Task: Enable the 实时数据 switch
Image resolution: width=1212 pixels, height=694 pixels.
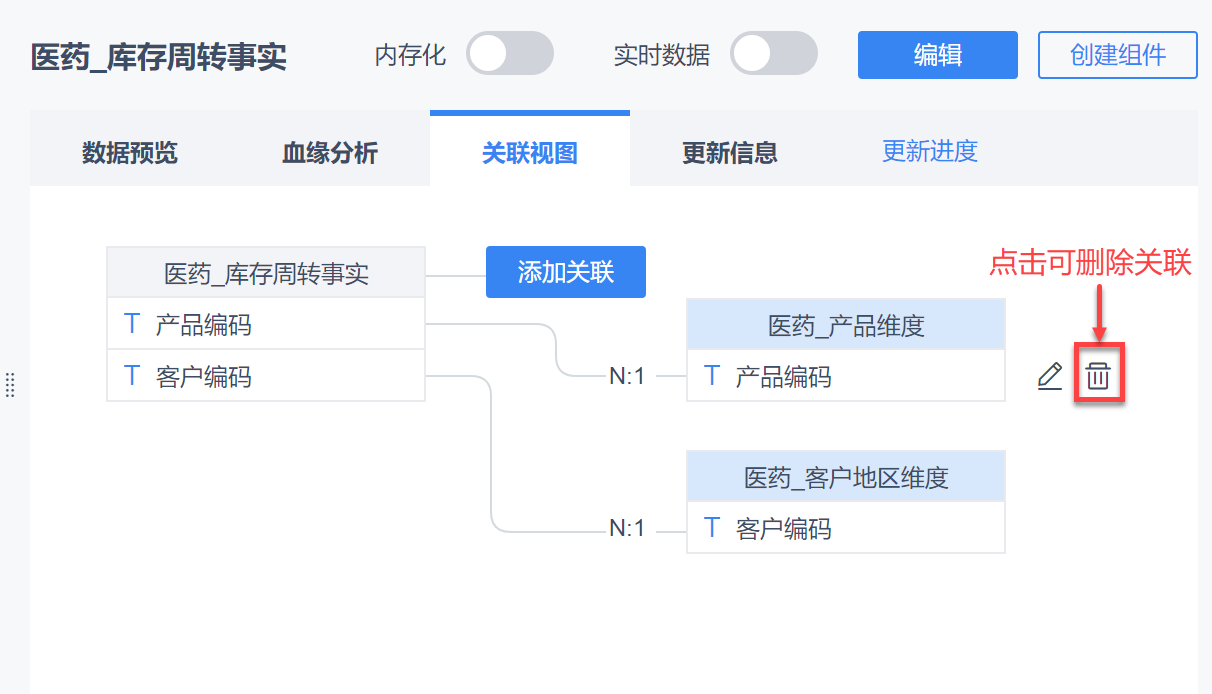Action: [773, 54]
